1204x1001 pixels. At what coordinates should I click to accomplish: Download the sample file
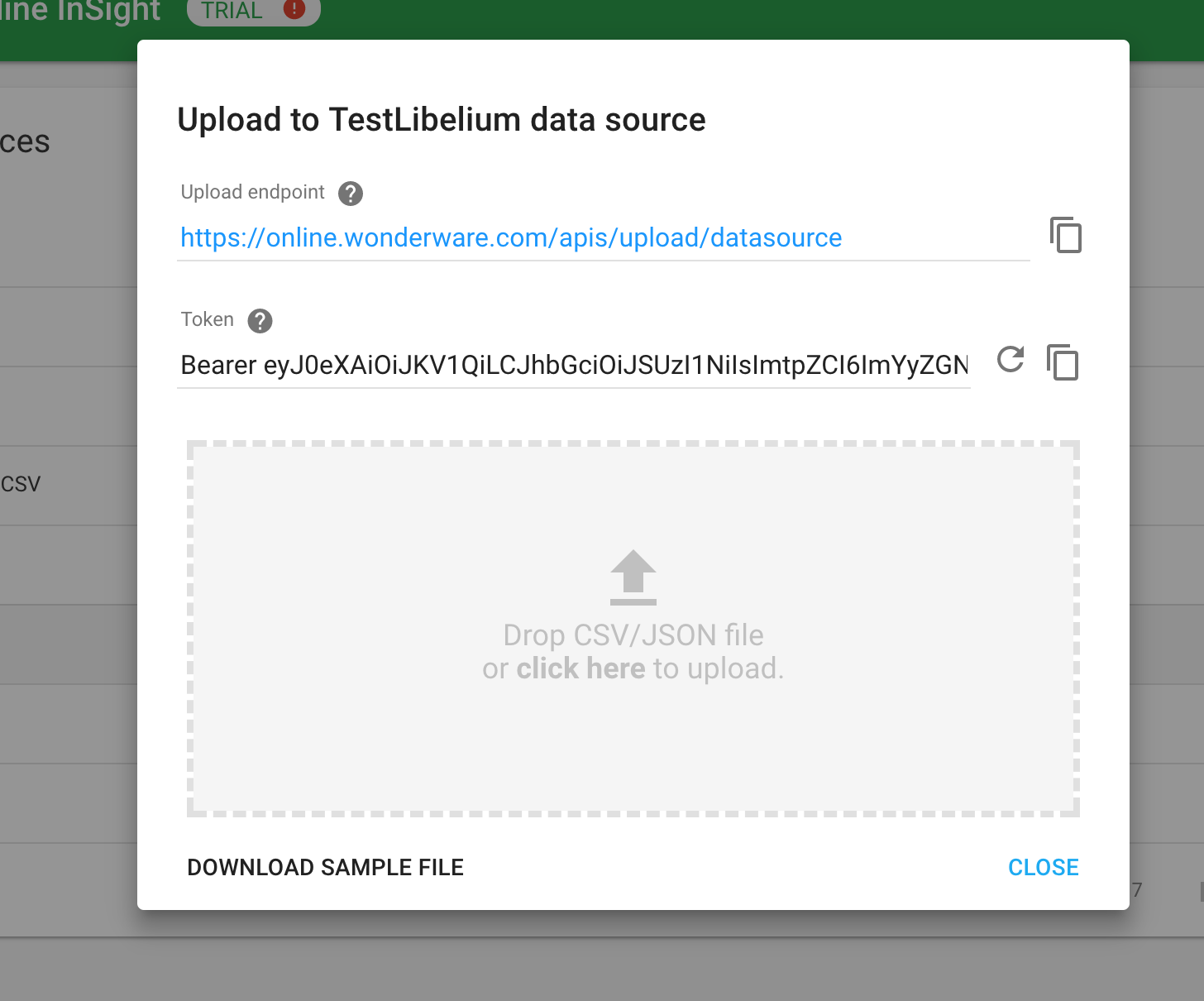coord(325,867)
